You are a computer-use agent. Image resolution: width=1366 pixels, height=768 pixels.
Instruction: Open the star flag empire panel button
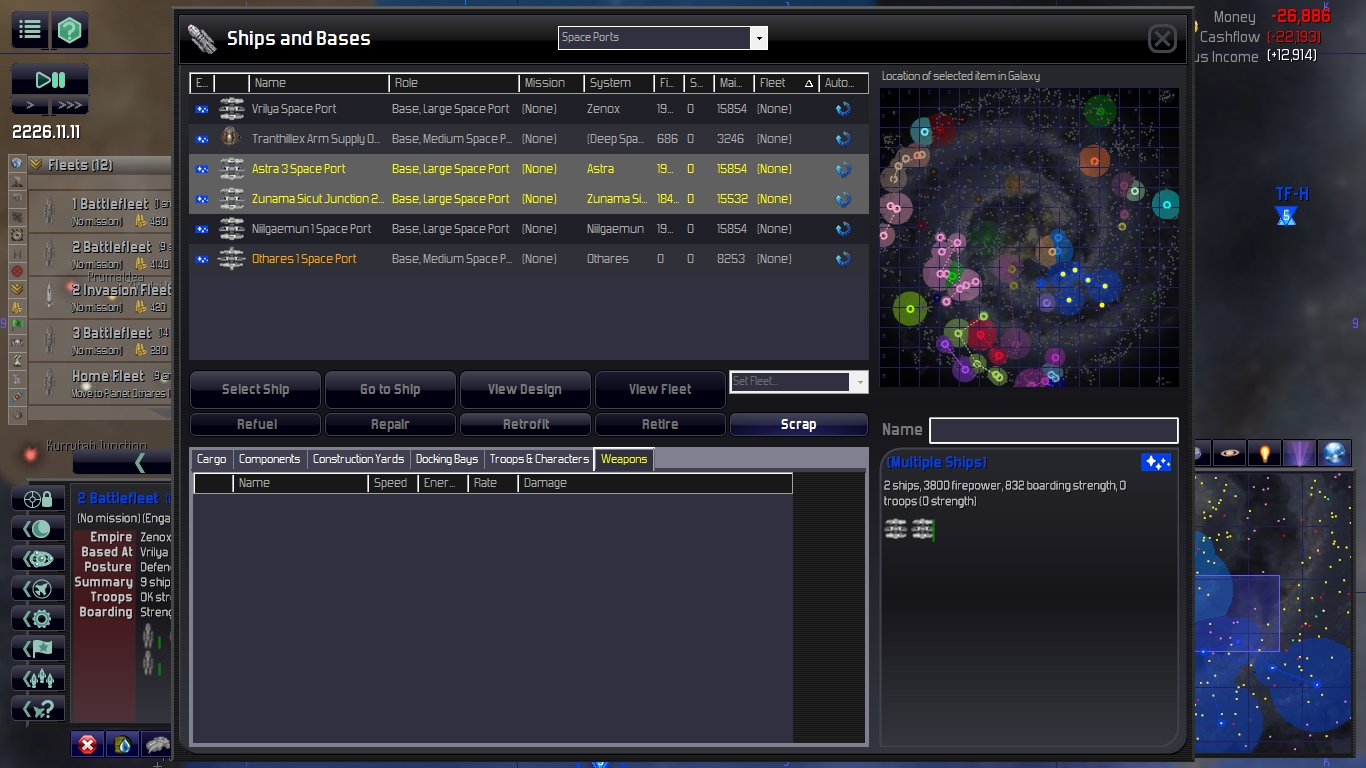(x=38, y=649)
